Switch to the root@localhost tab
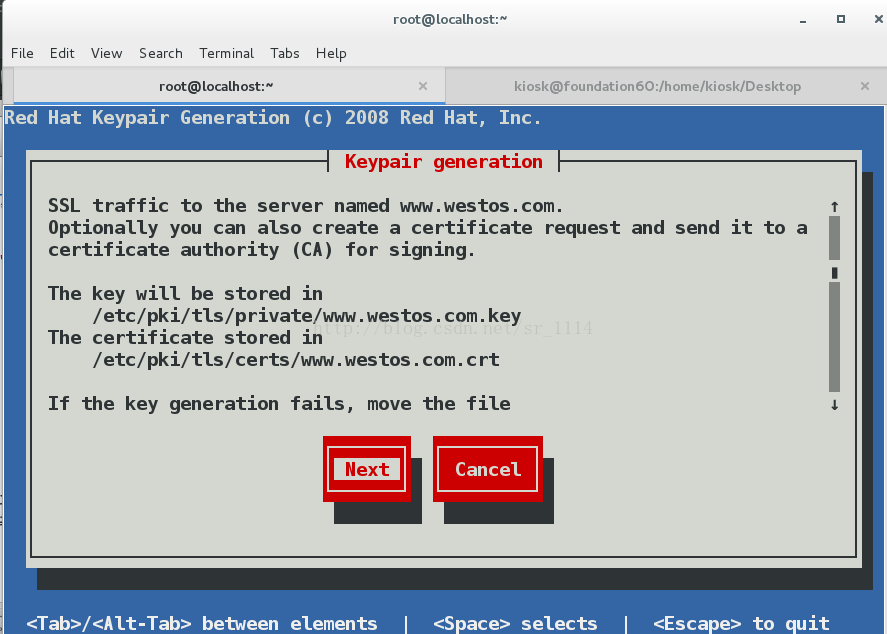Viewport: 887px width, 634px height. pyautogui.click(x=229, y=86)
